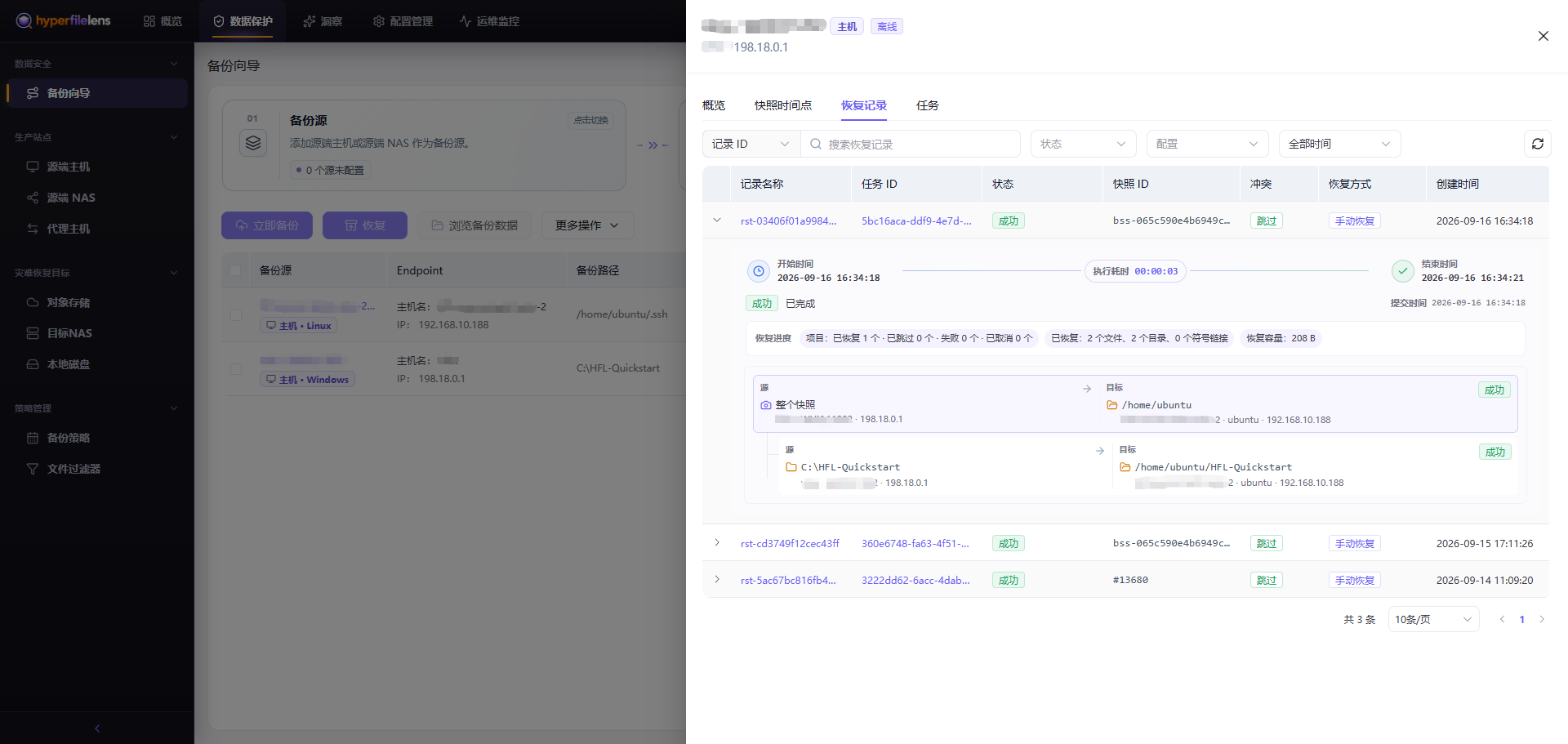Check the Linux host row checkbox
This screenshot has width=1568, height=744.
click(x=236, y=315)
